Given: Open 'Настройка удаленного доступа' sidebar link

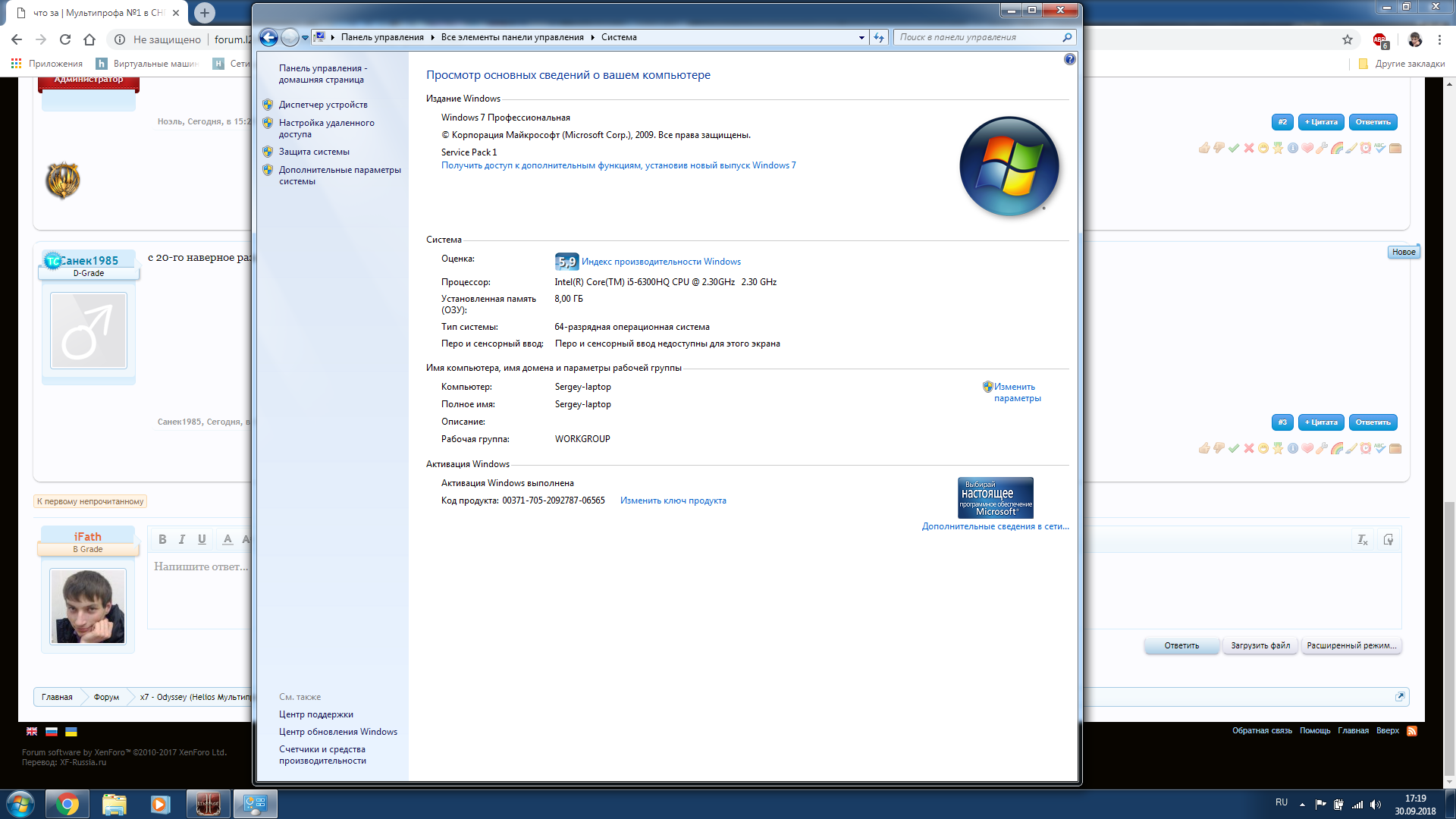Looking at the screenshot, I should pyautogui.click(x=326, y=128).
